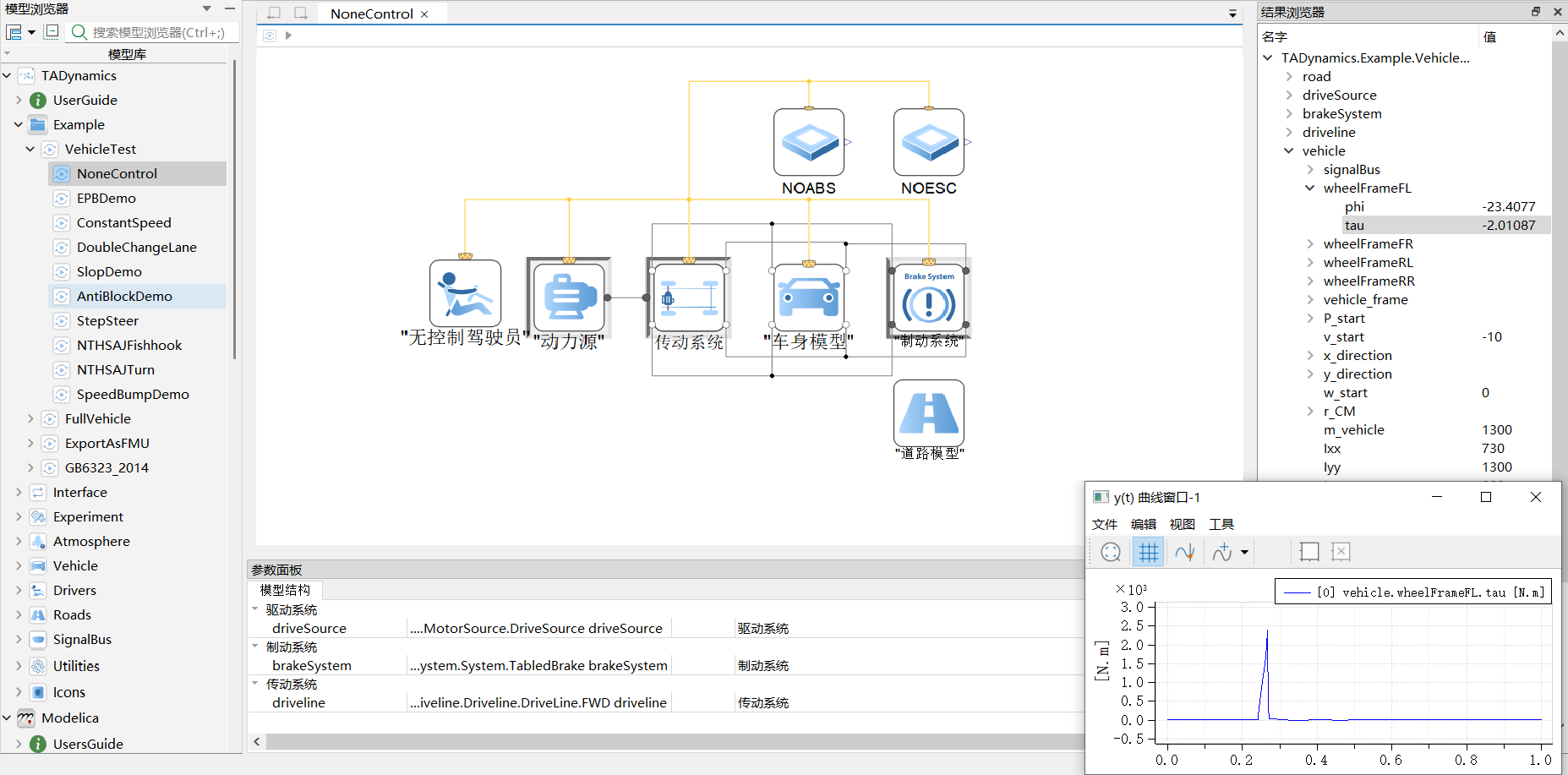1568x775 pixels.
Task: Click the collapse-all icon in model browser
Action: [52, 32]
